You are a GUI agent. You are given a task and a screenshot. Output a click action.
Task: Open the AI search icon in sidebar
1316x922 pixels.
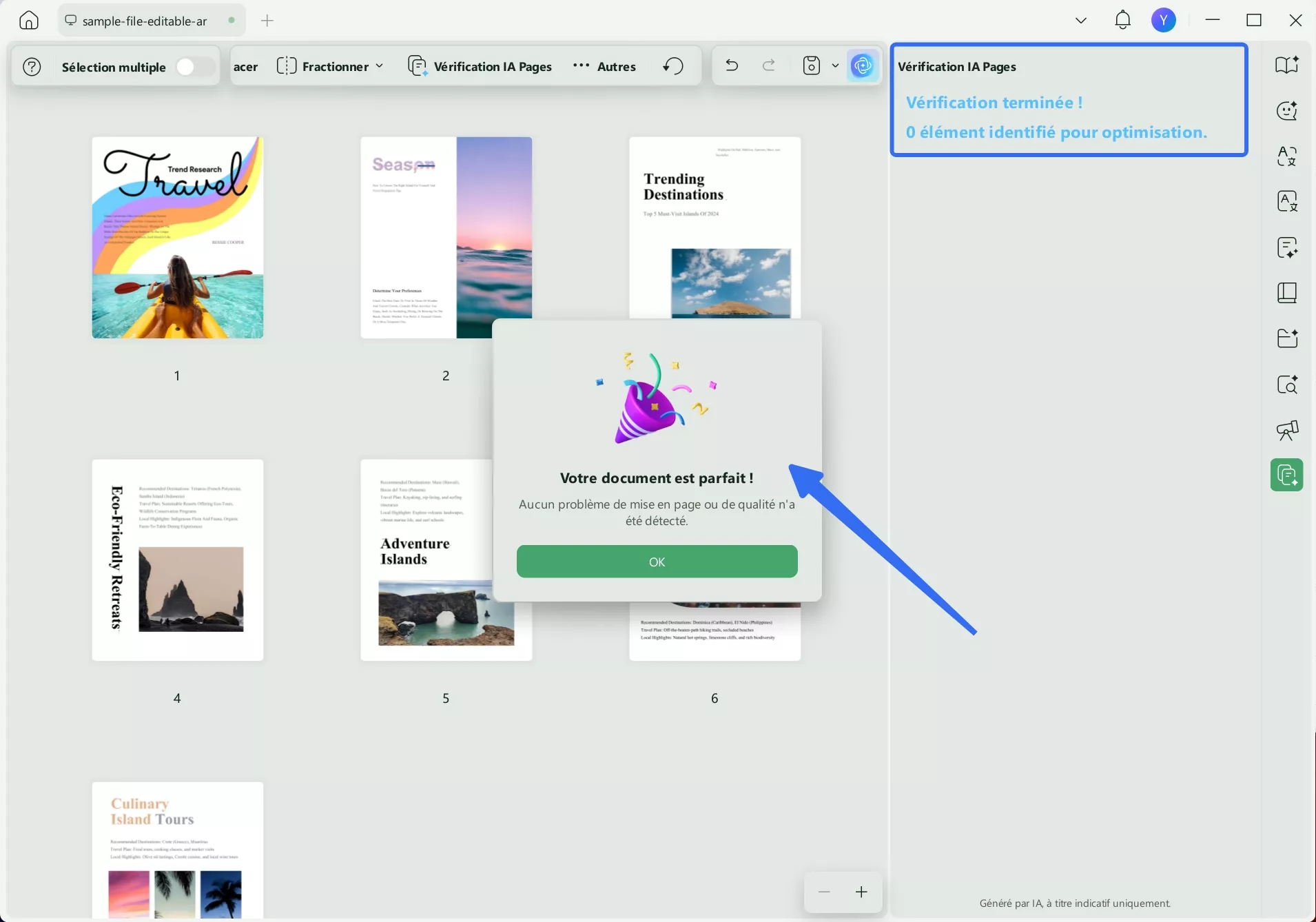pos(1287,385)
